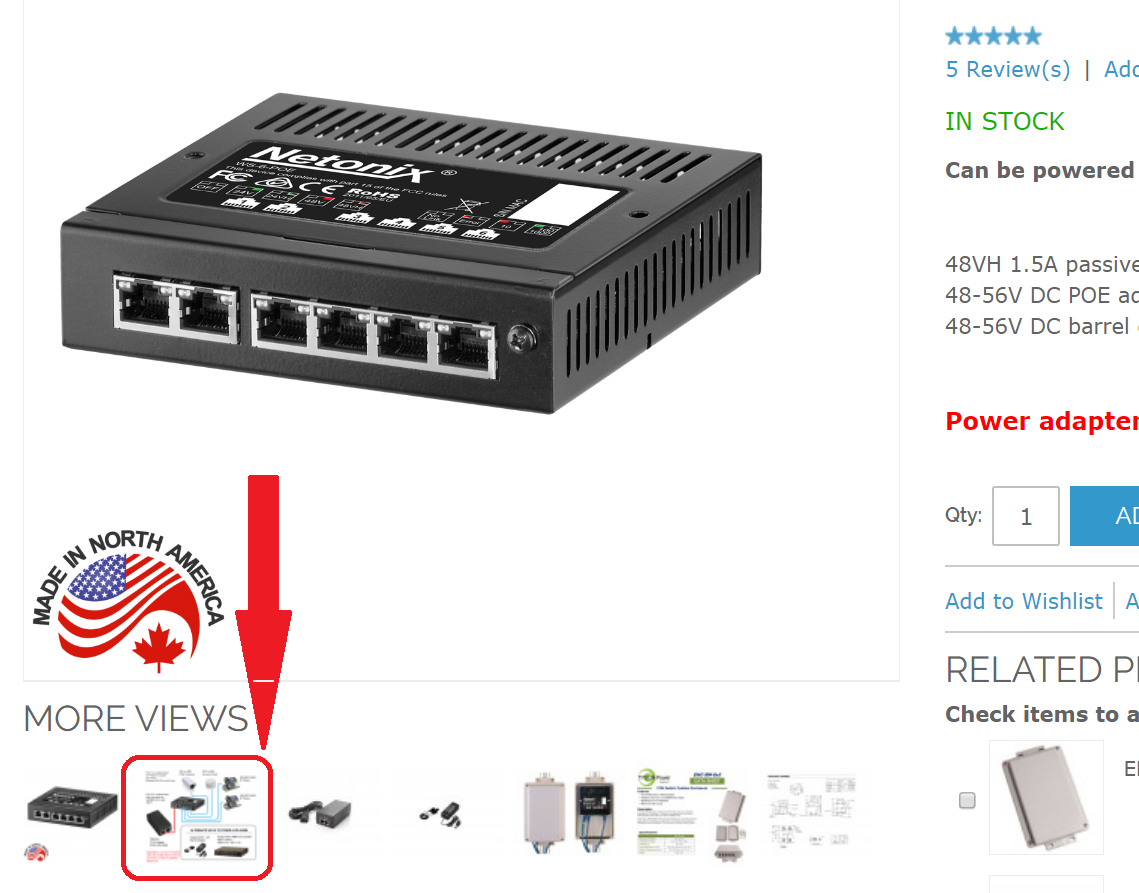Select the first switch thumbnail under More Views
Screen dimensions: 1139x893
(x=71, y=807)
